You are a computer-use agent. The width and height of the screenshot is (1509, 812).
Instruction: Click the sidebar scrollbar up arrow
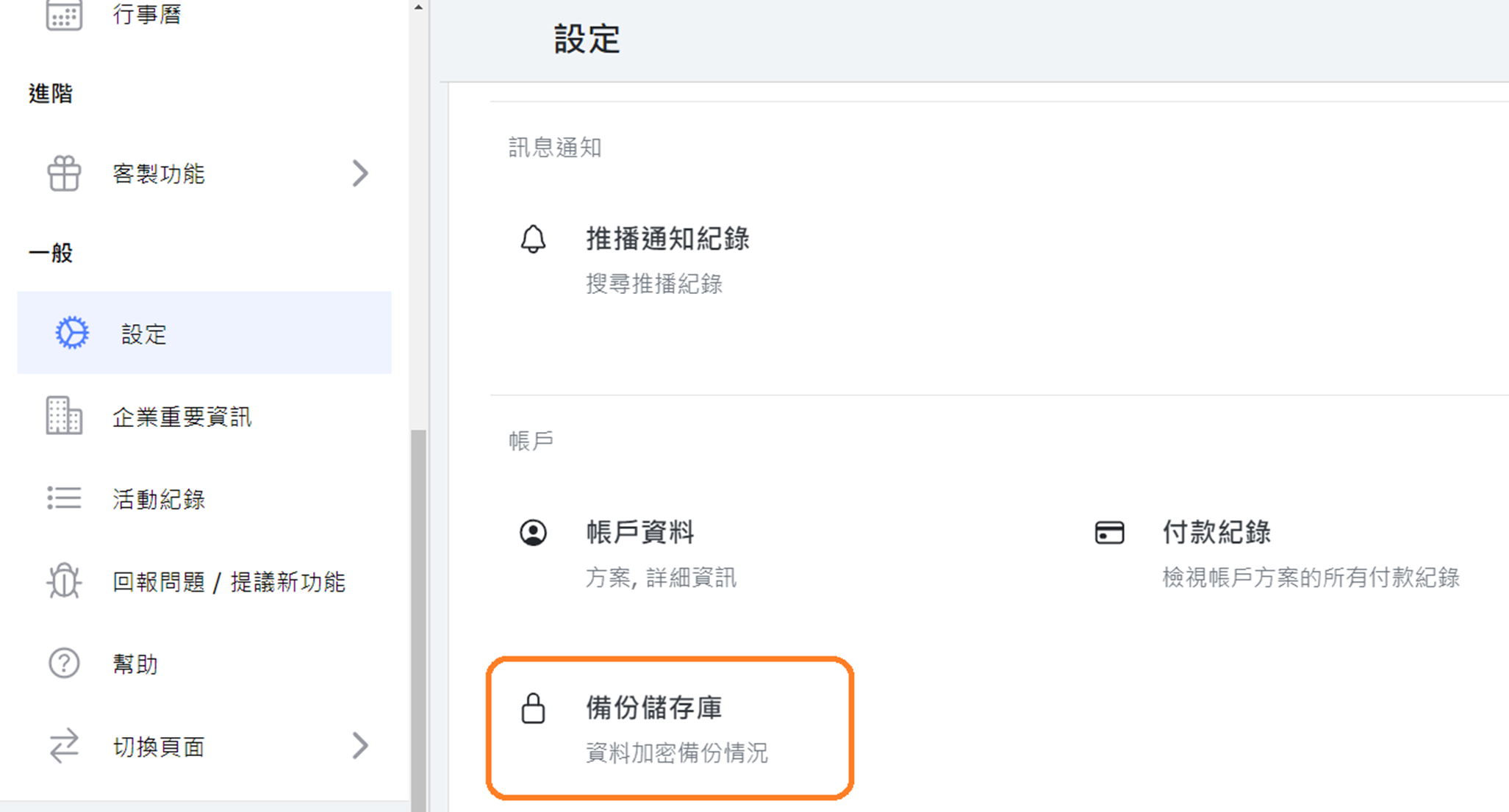pos(418,7)
